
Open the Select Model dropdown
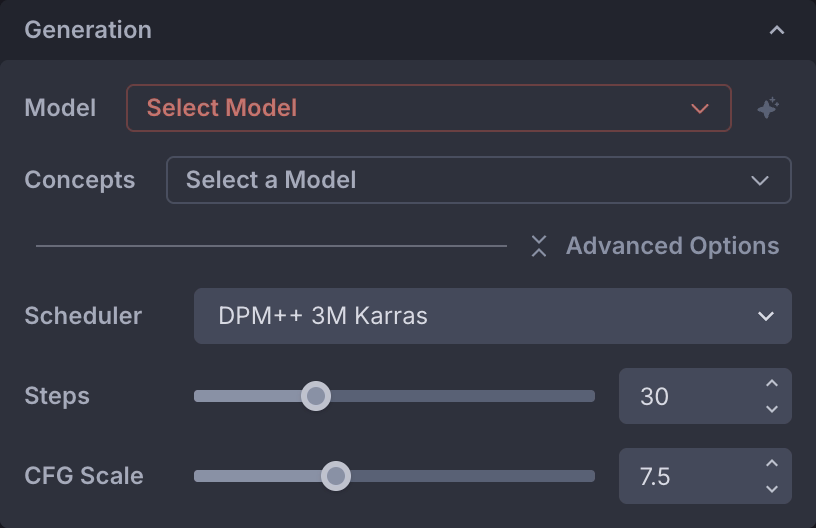[428, 108]
